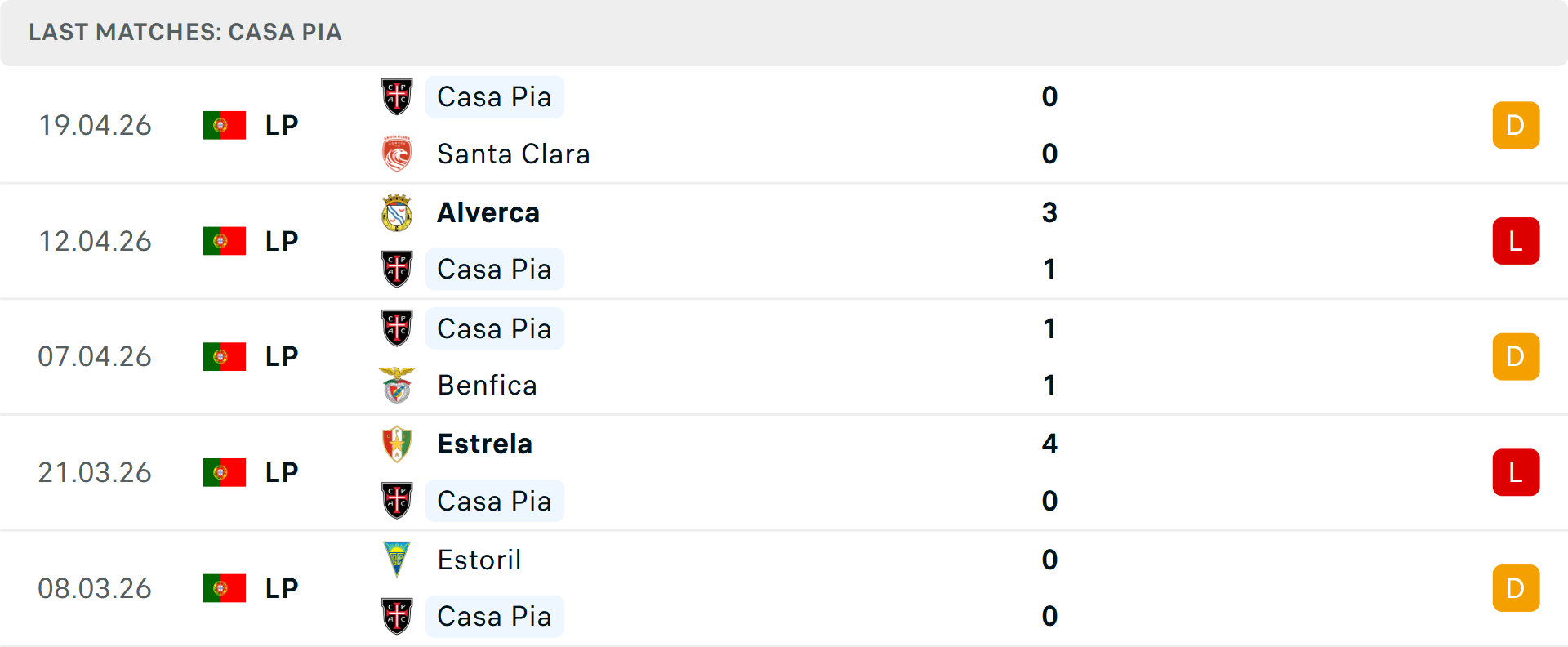This screenshot has height=647, width=1568.
Task: Click Portugal flag on 19.04.26 match
Action: coord(225,125)
